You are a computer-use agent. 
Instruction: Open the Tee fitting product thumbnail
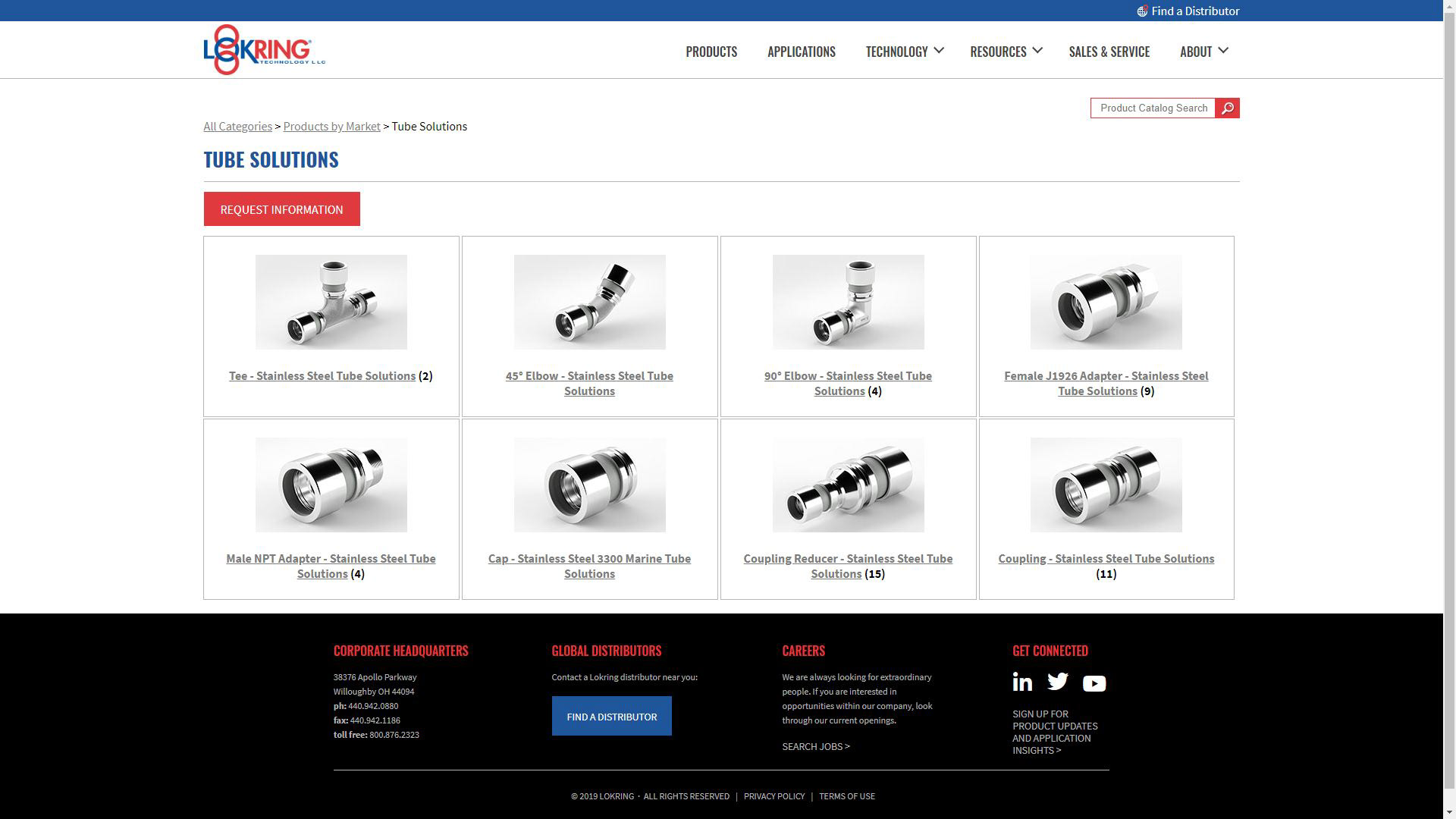331,302
